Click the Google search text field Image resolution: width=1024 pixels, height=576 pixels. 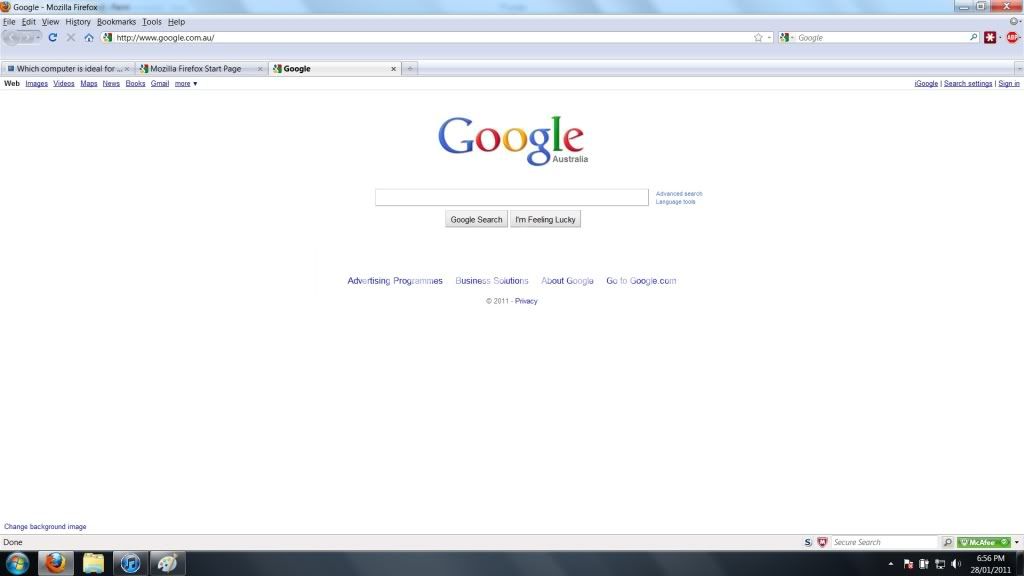pos(511,198)
